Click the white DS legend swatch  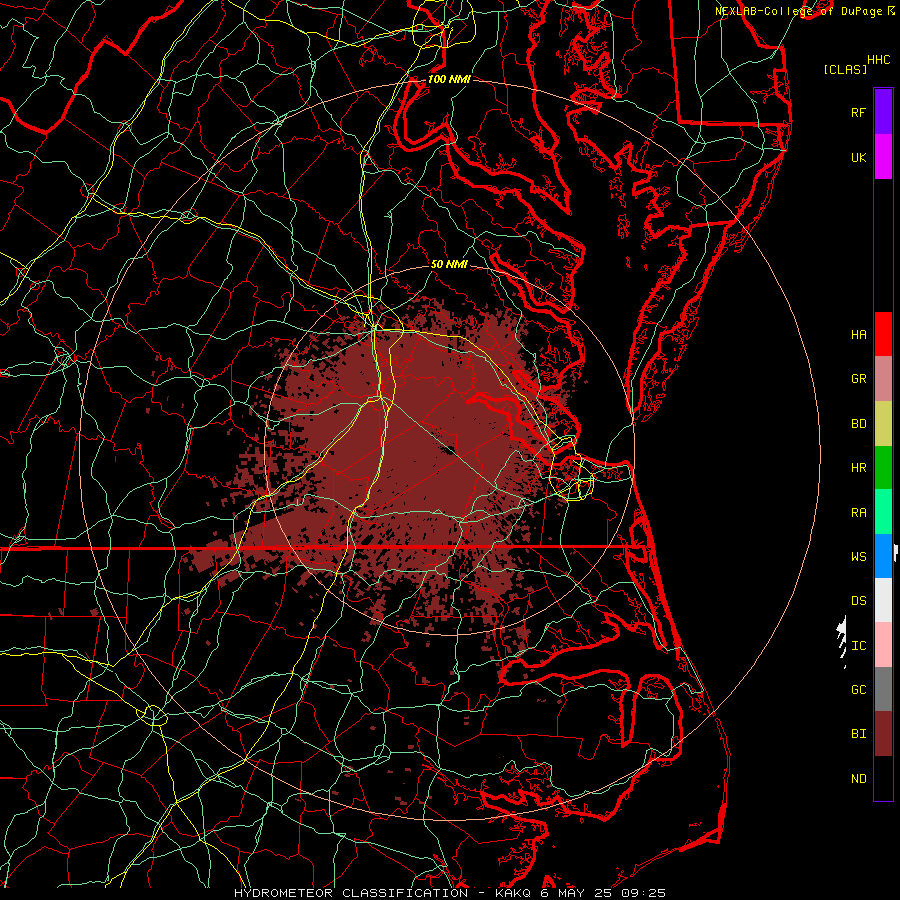point(883,600)
